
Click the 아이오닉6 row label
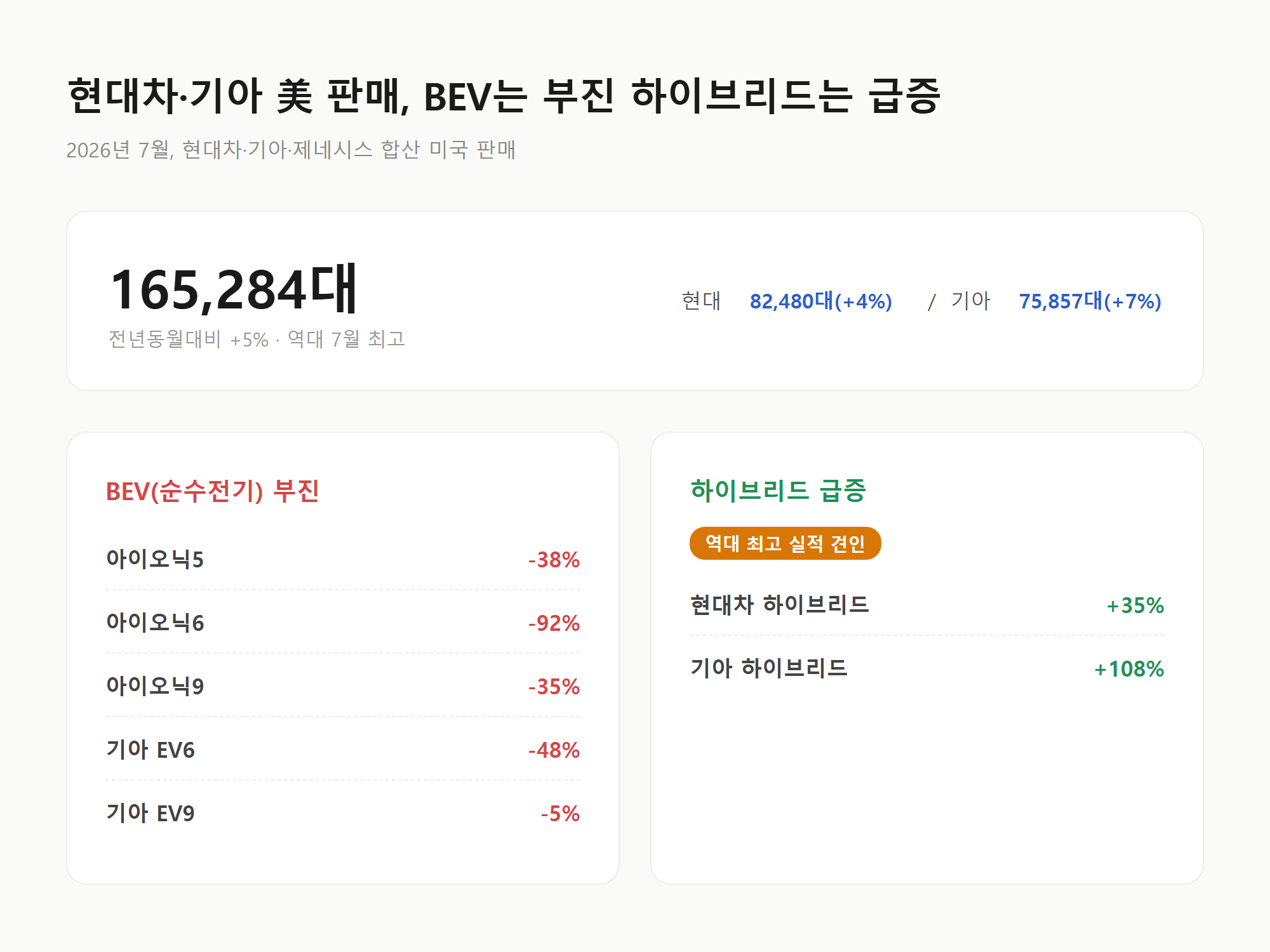point(155,623)
